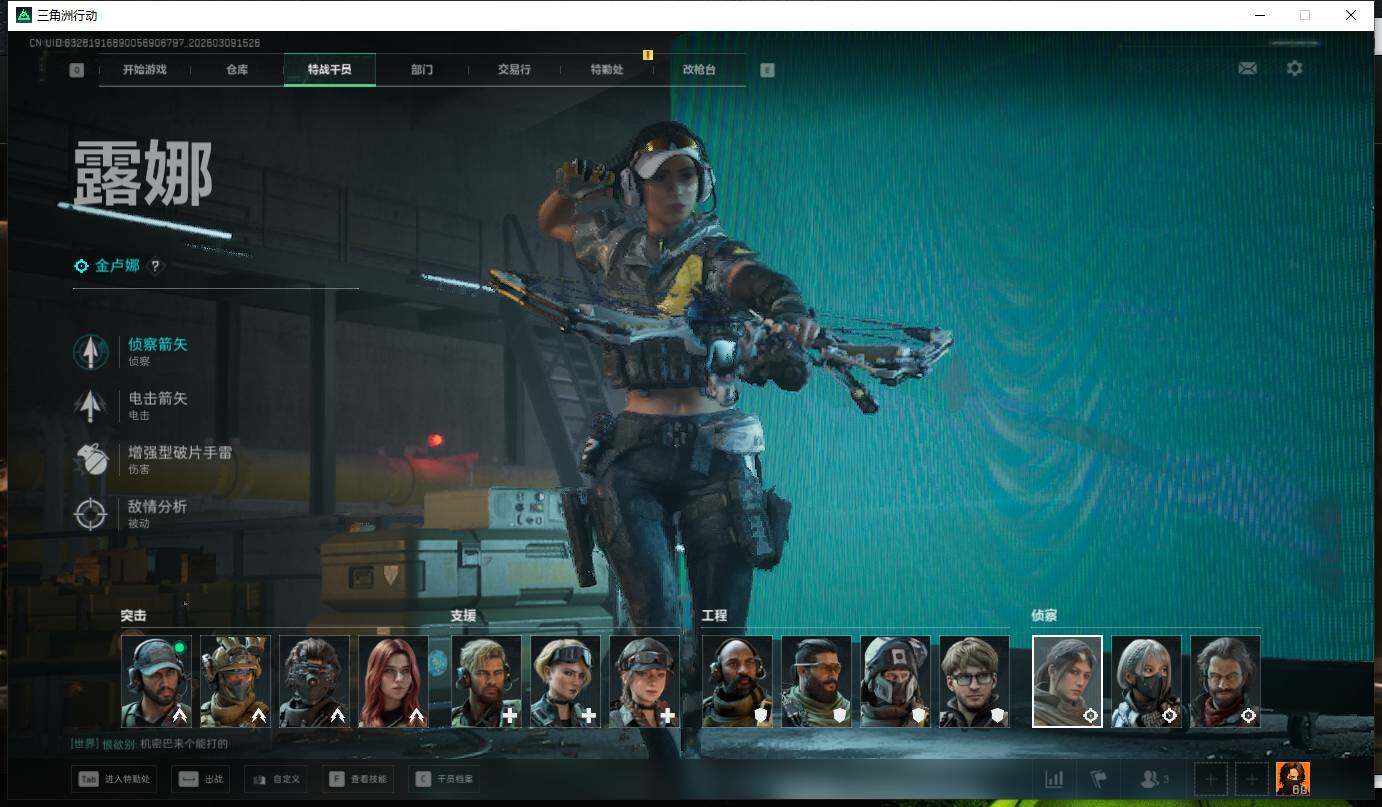Open the bar chart statistics icon

point(1054,779)
